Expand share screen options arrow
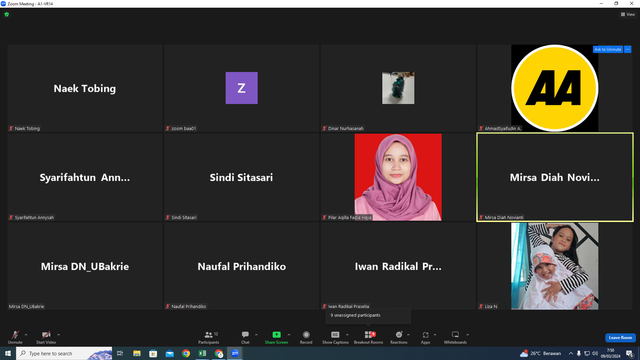640x360 pixels. 289,335
